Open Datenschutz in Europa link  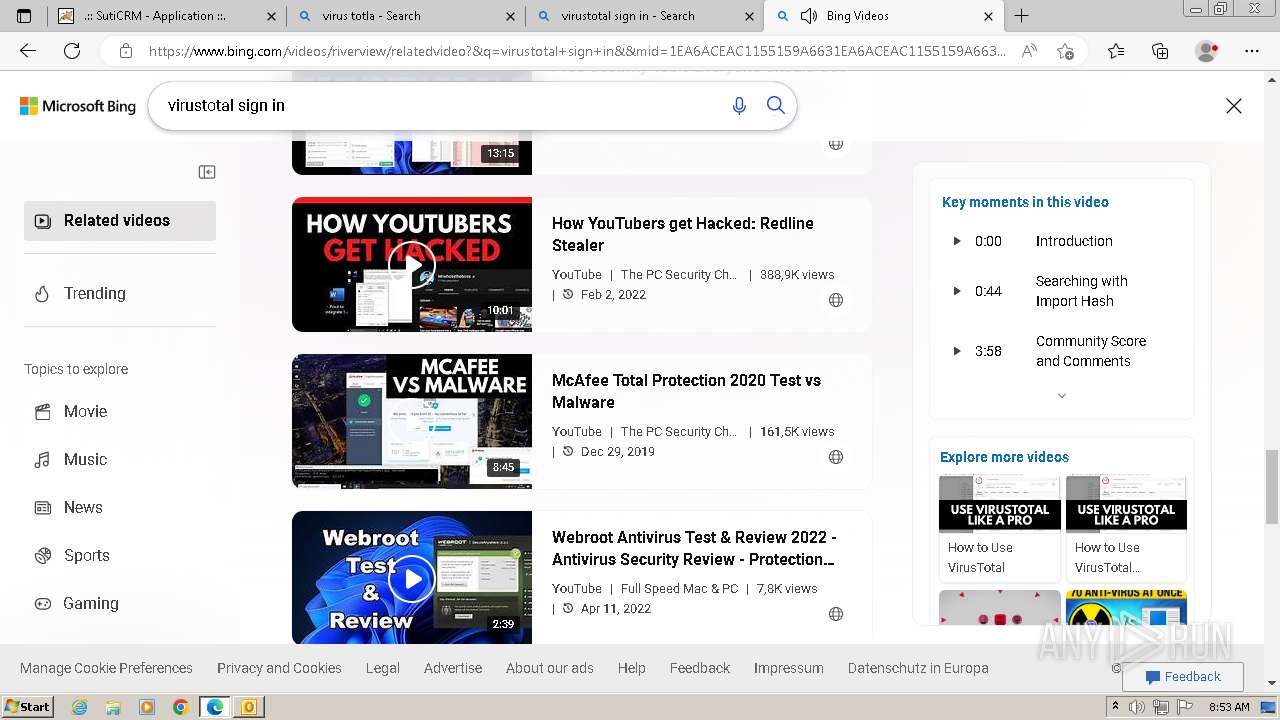tap(918, 668)
